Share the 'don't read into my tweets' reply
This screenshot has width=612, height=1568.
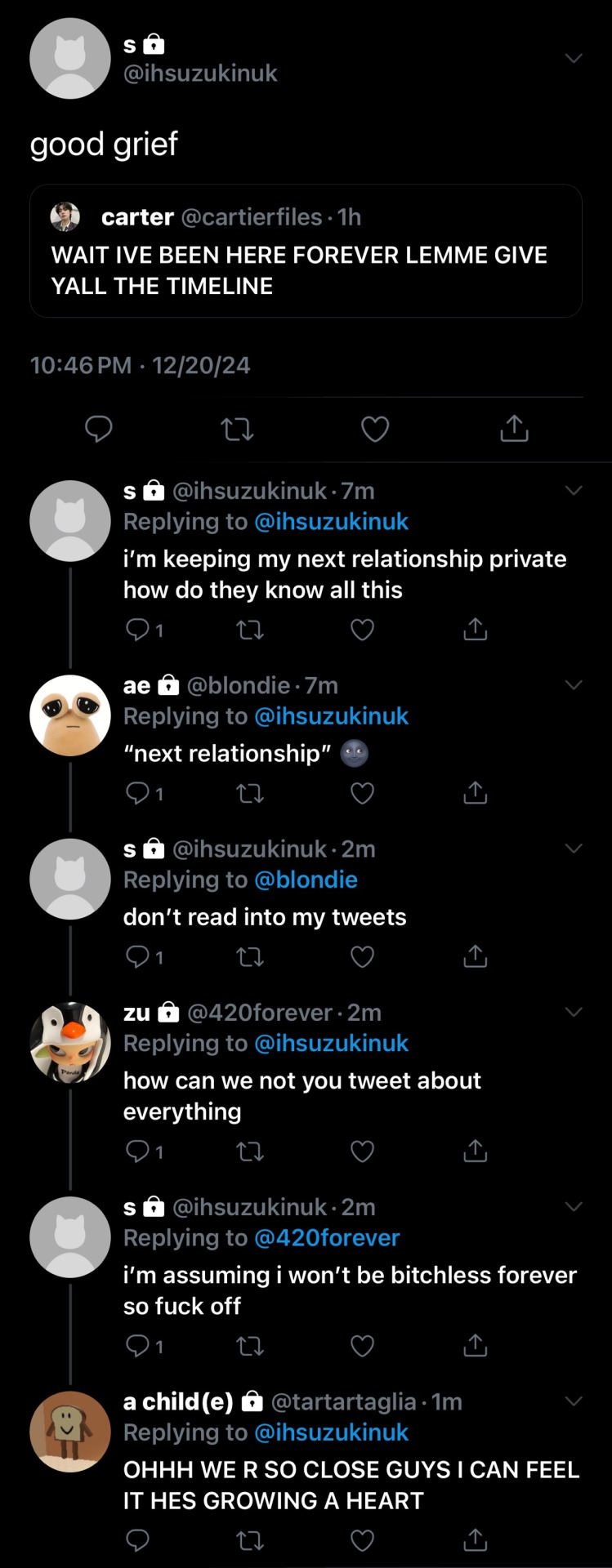click(x=475, y=956)
